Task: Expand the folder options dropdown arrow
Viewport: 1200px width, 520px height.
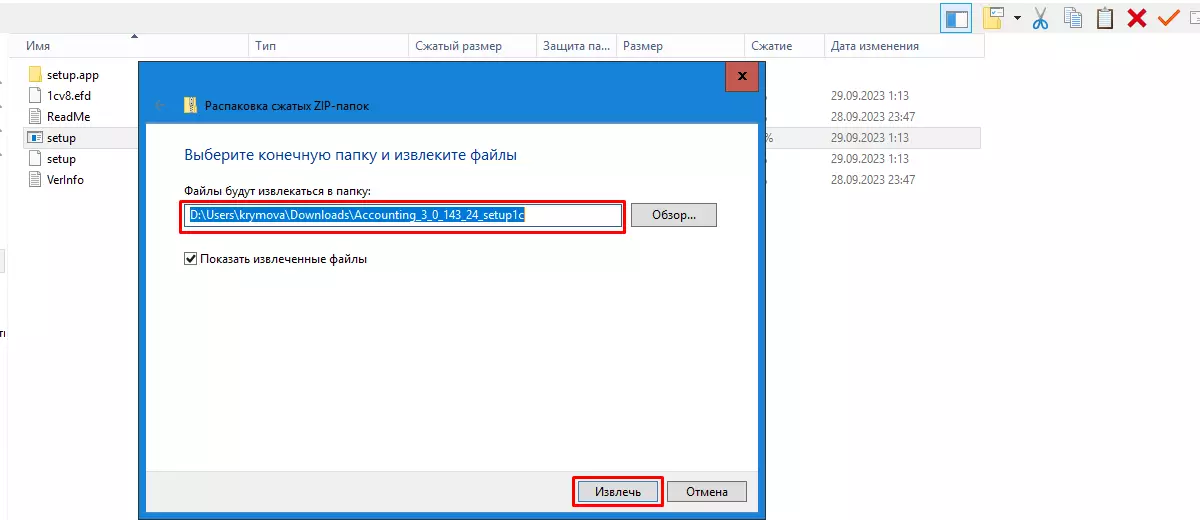Action: click(1017, 18)
